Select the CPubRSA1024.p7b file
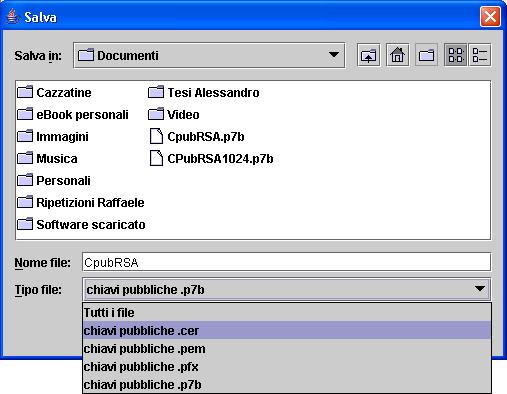The height and width of the screenshot is (394, 507). (x=211, y=158)
